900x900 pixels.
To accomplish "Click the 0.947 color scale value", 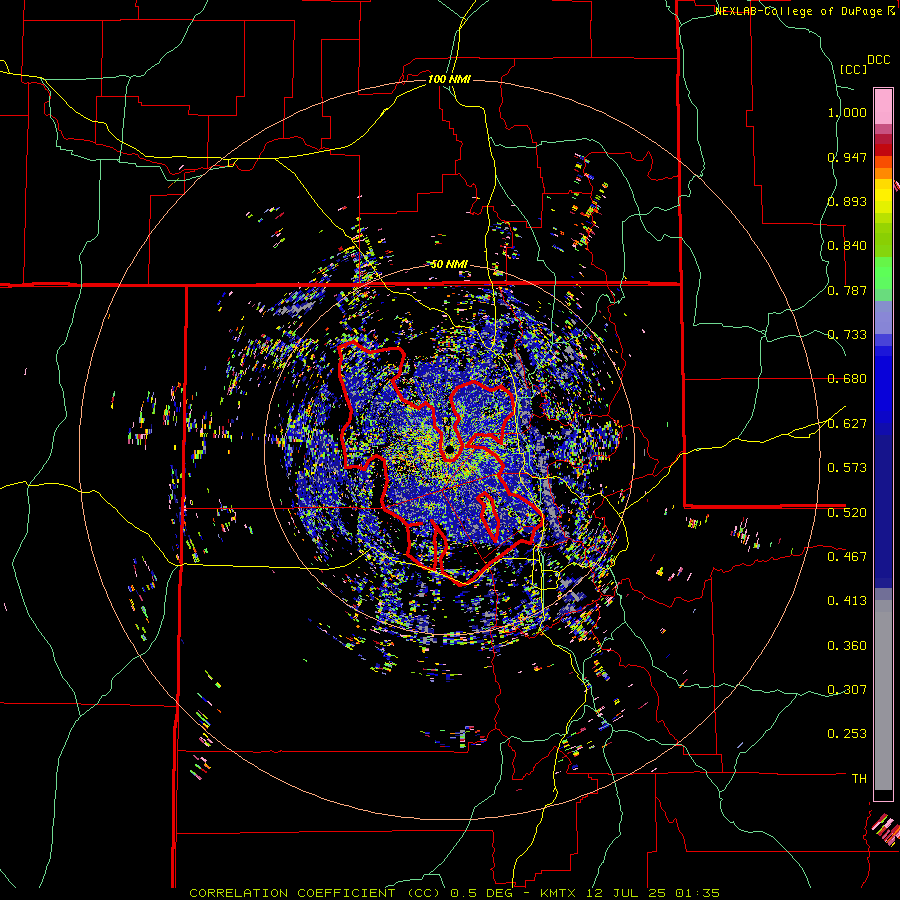I will tap(847, 157).
